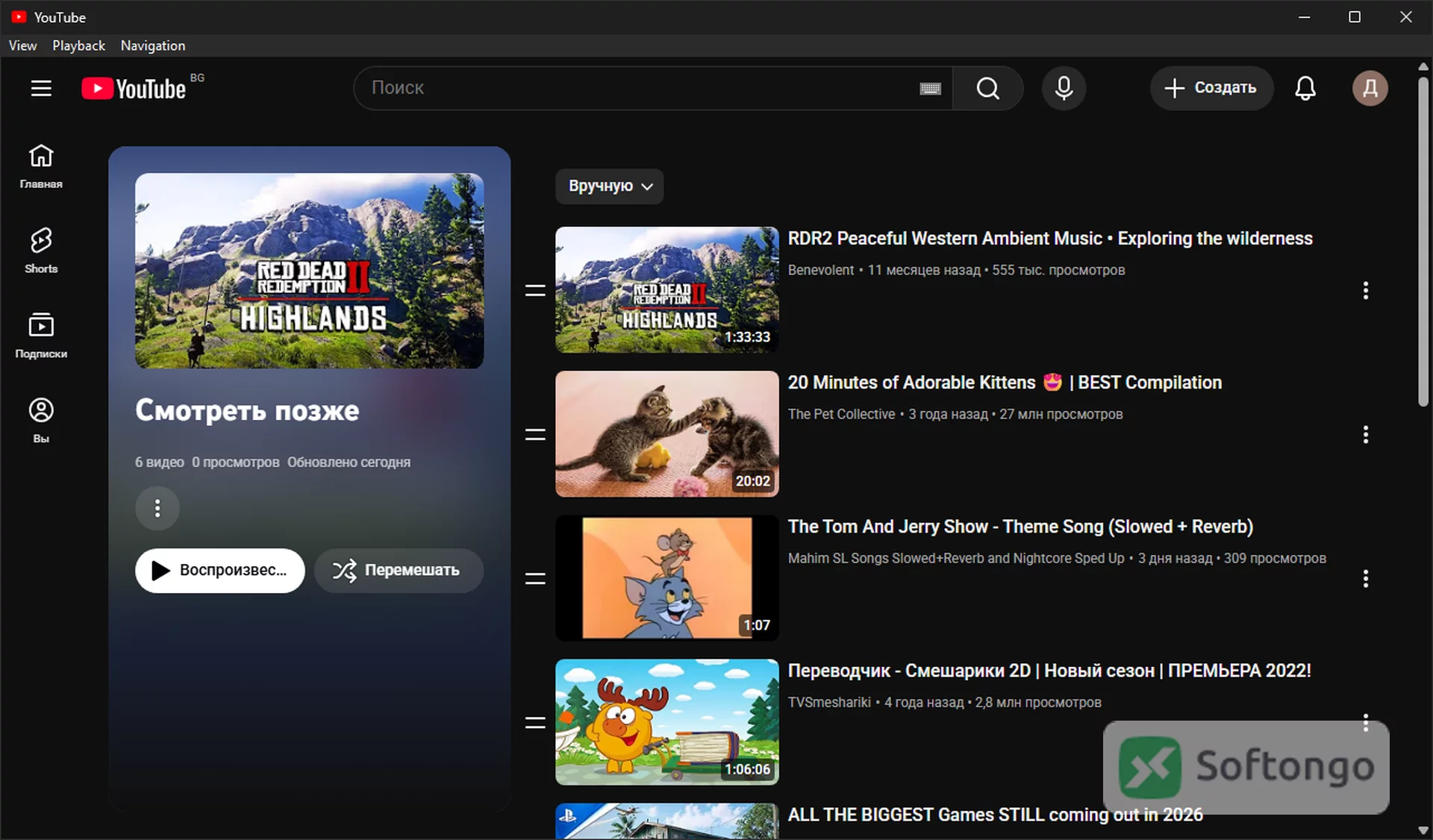1433x840 pixels.
Task: Click the Смешарики video thumbnail
Action: (x=666, y=722)
